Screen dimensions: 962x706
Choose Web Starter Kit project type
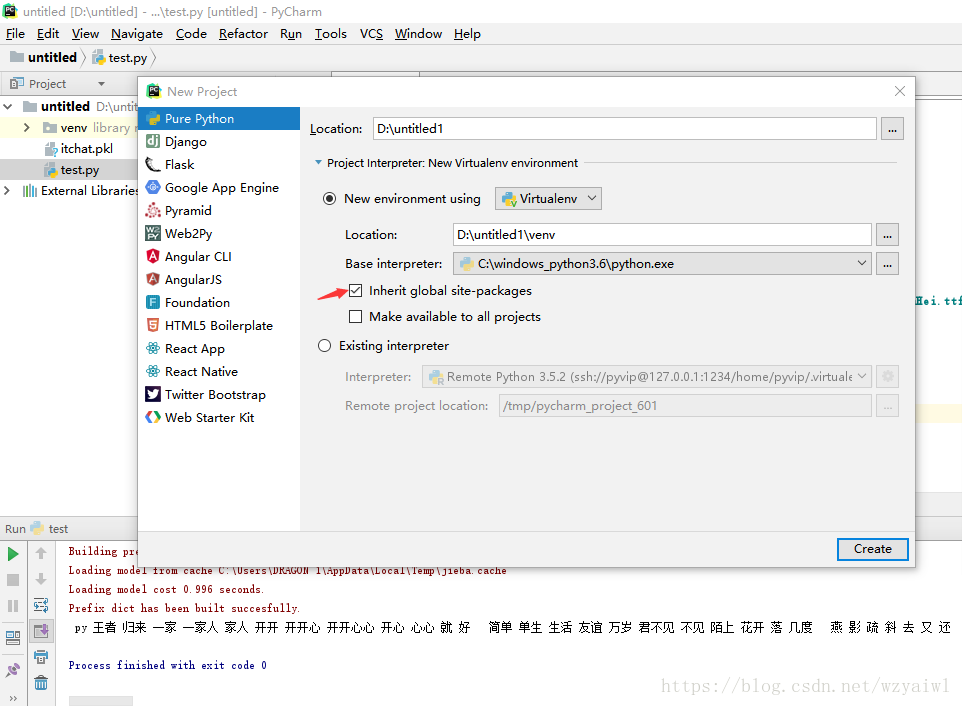tap(219, 418)
